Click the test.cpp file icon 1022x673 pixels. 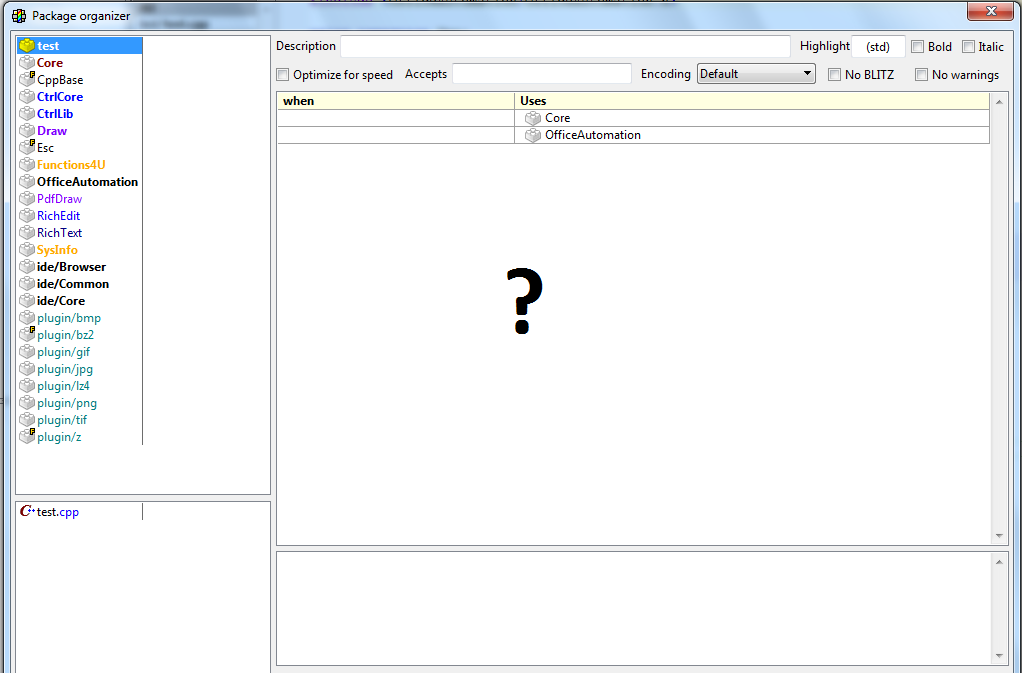(x=27, y=512)
